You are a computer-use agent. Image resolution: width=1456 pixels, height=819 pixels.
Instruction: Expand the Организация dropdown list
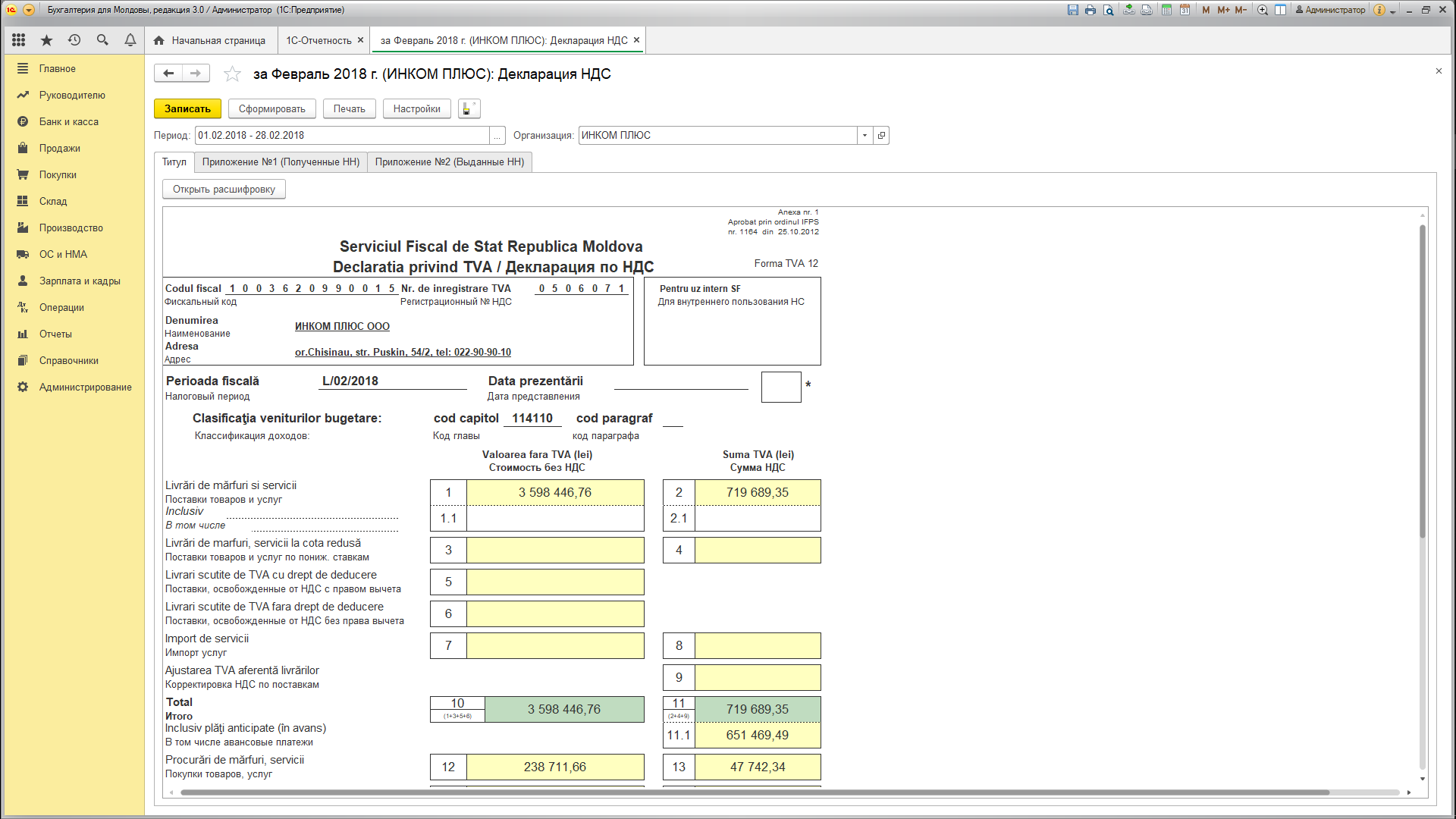click(864, 136)
